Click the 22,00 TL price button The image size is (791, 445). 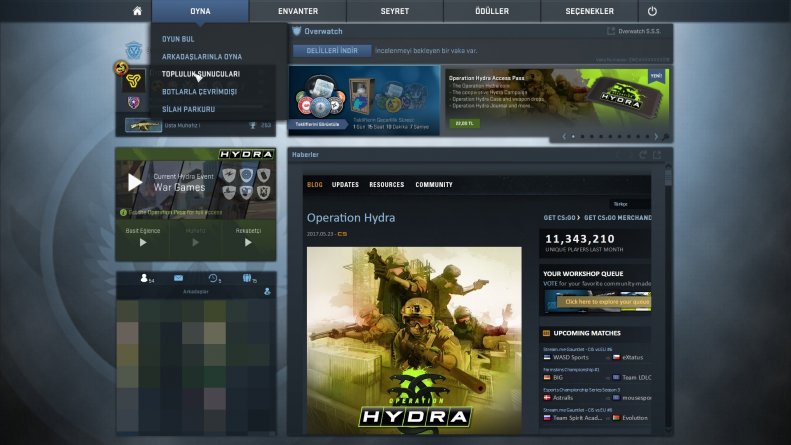(464, 123)
